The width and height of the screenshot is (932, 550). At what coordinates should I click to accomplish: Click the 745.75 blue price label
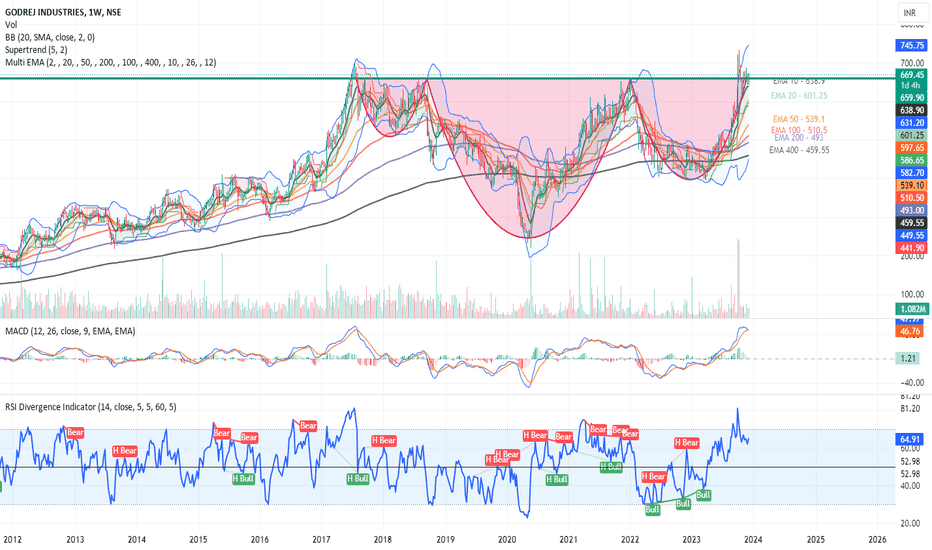[x=912, y=45]
